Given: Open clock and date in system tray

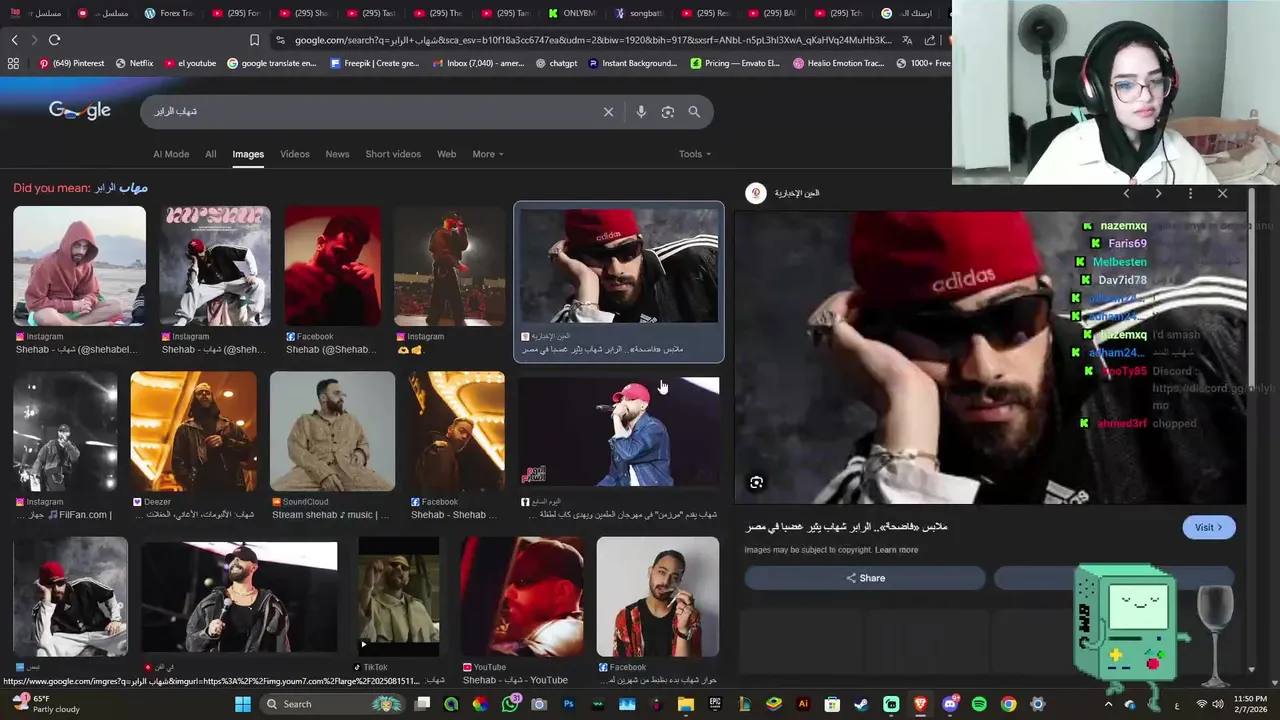Looking at the screenshot, I should [x=1250, y=704].
